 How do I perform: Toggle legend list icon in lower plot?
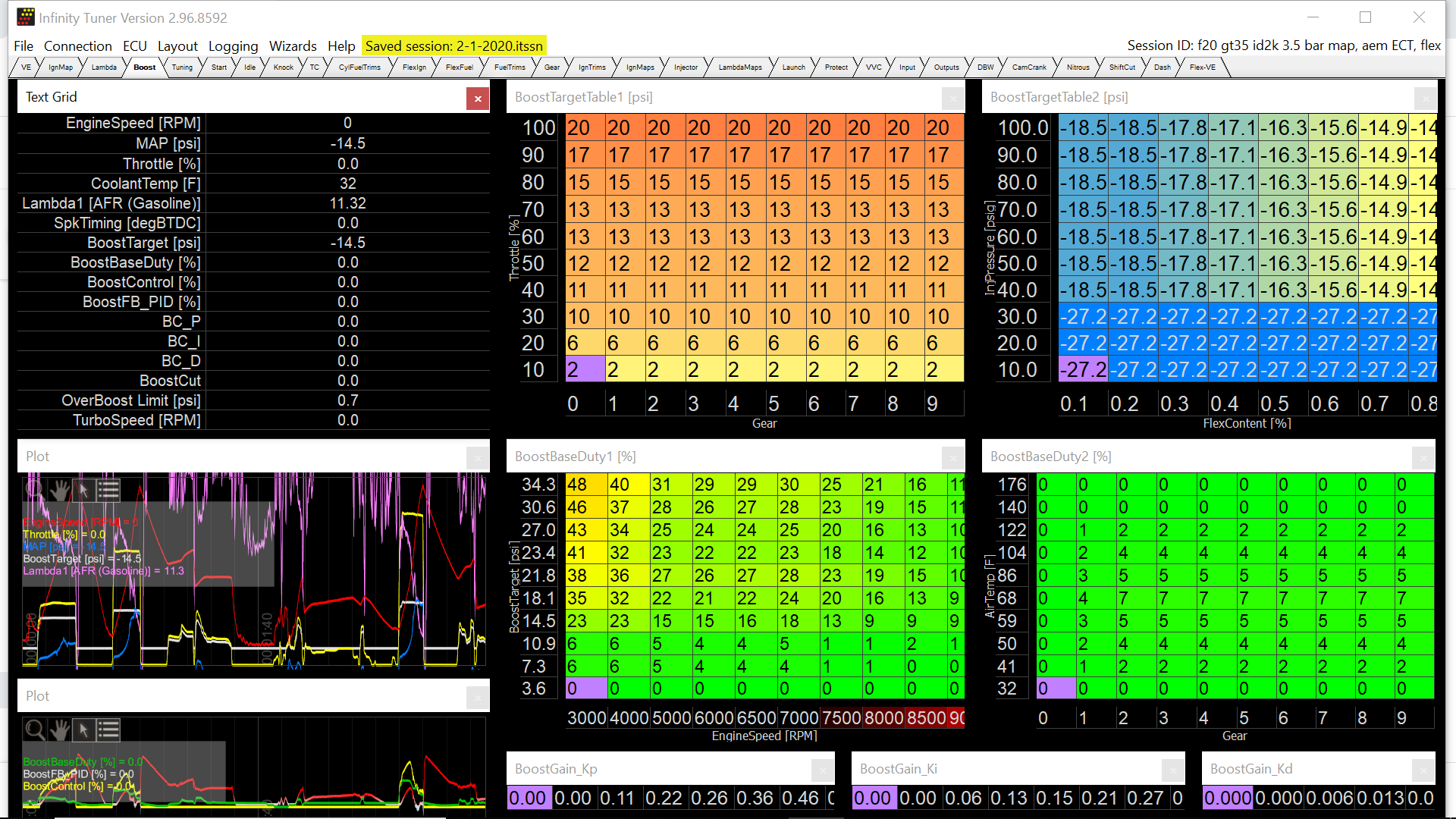click(108, 730)
